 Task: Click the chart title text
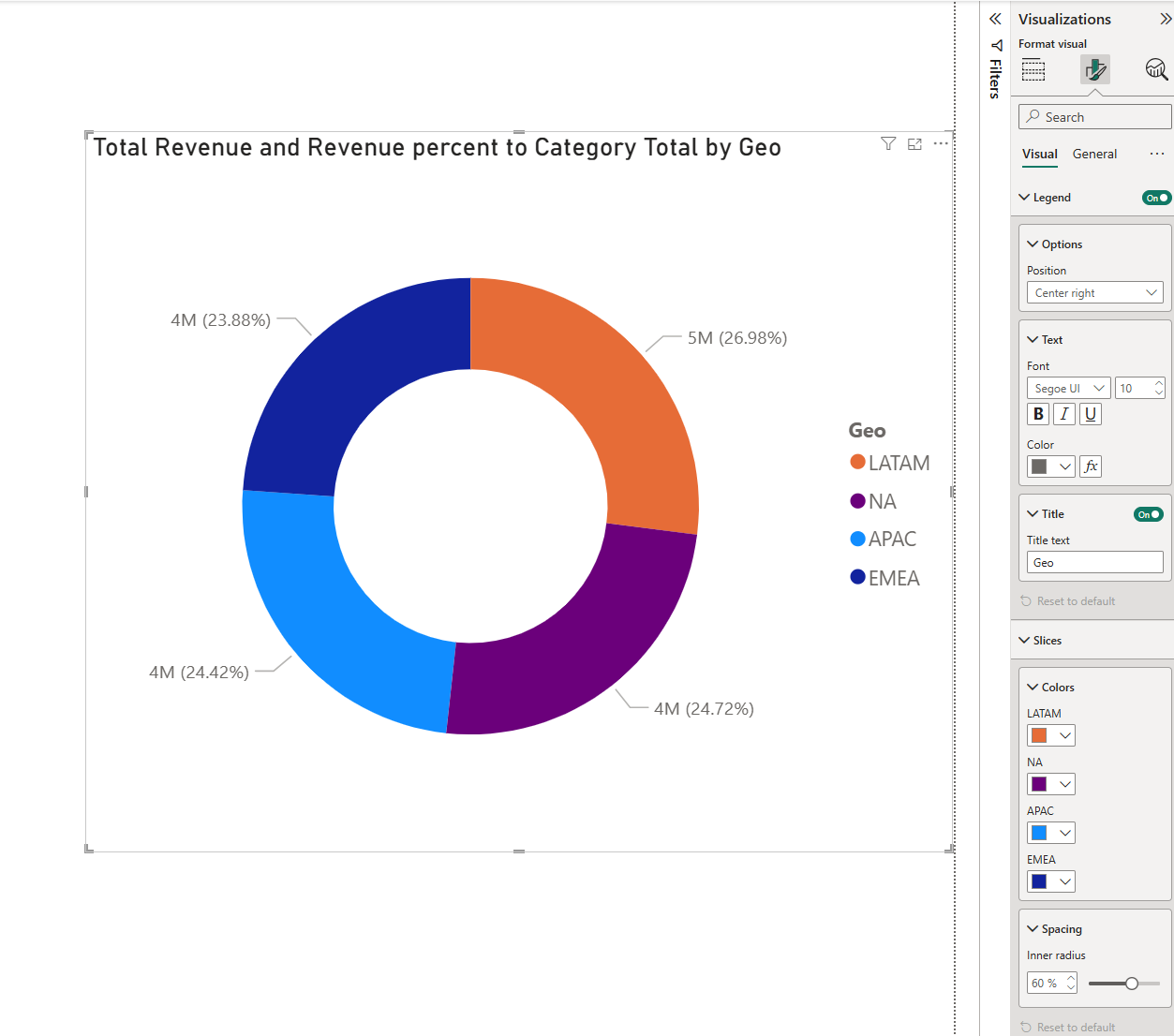point(438,148)
